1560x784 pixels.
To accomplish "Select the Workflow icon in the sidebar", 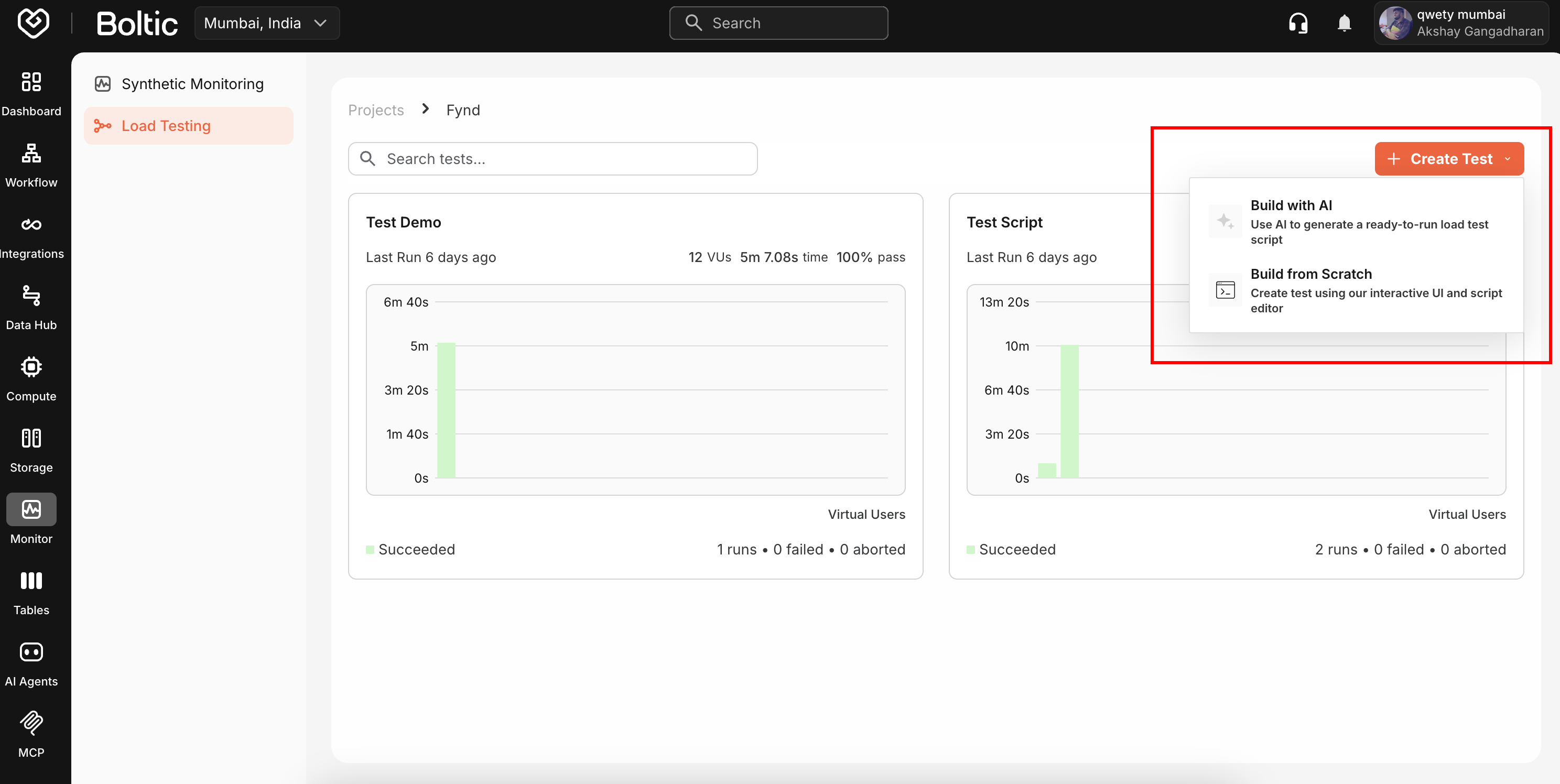I will (31, 164).
